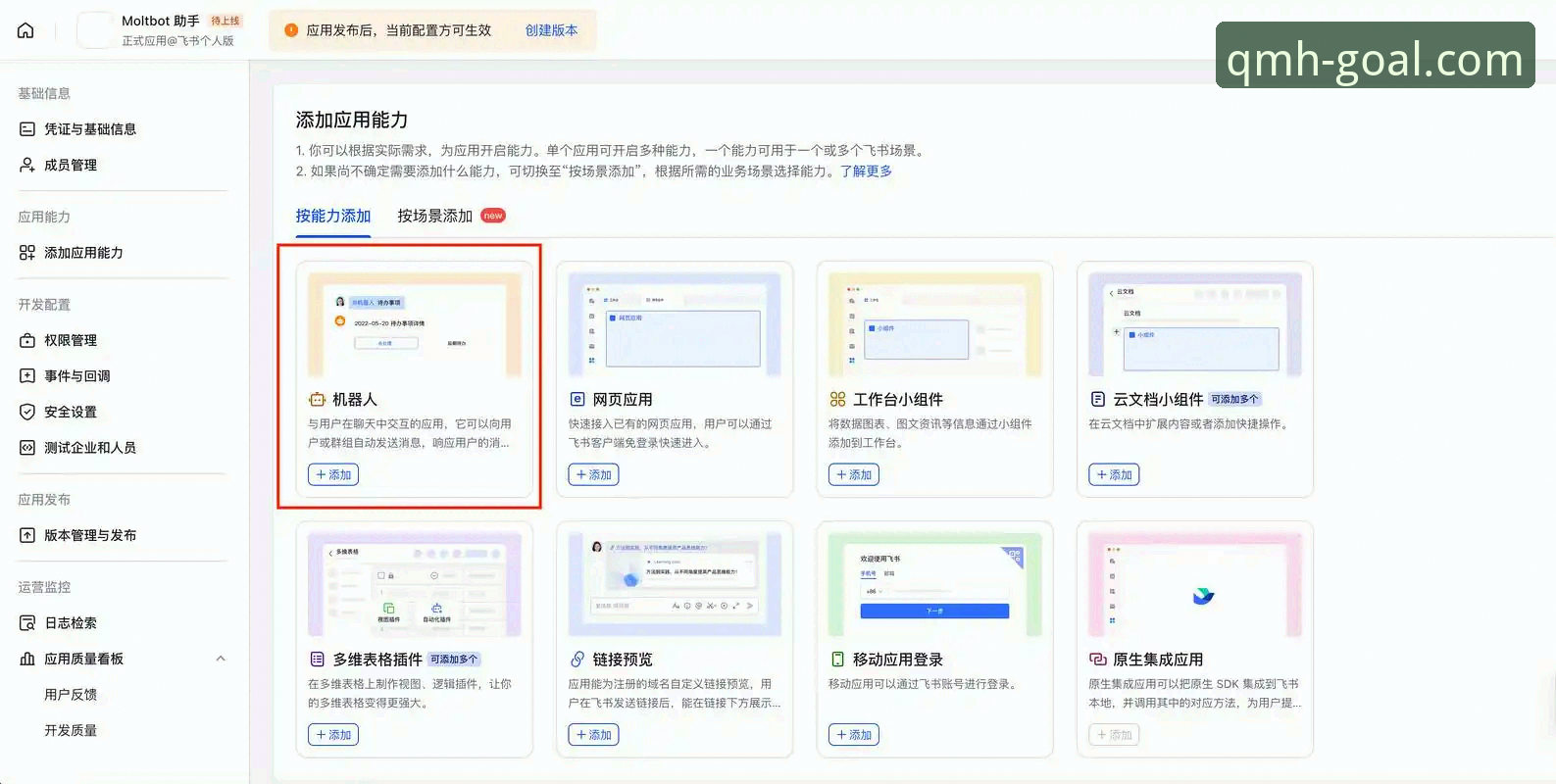Click the 移动应用登录 phone icon

pos(837,660)
